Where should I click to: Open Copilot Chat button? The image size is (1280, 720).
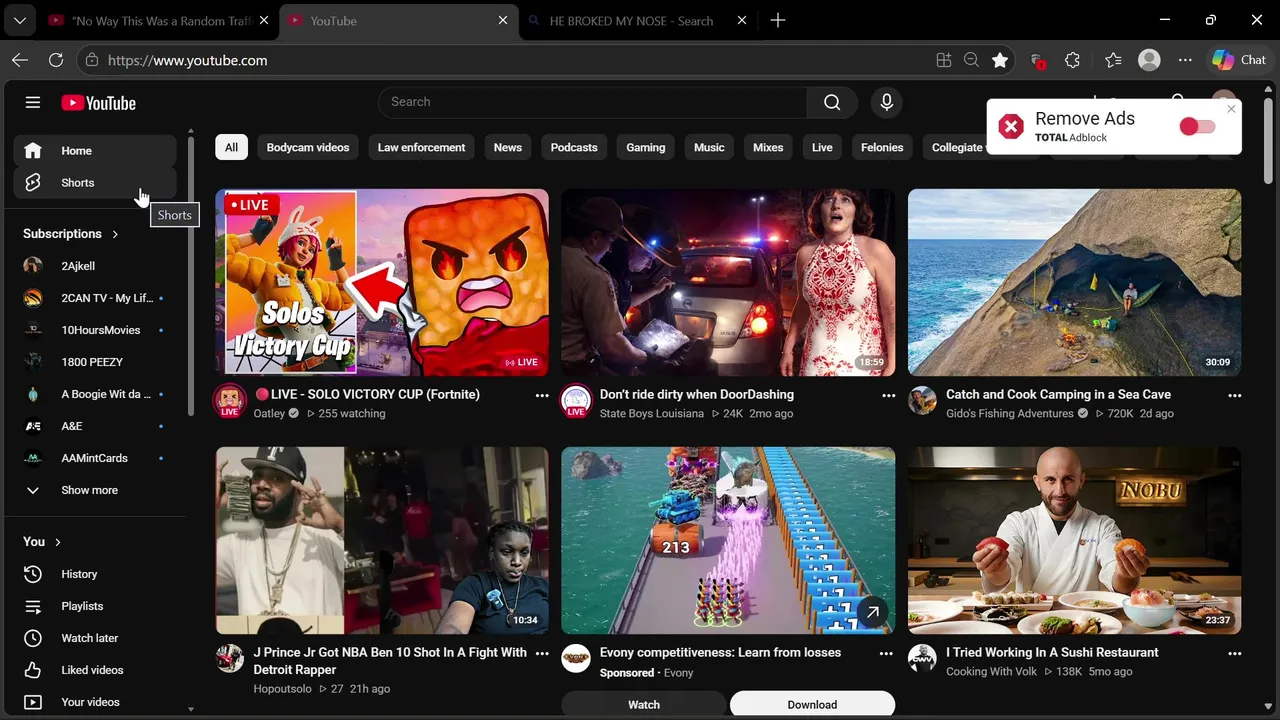[x=1239, y=60]
